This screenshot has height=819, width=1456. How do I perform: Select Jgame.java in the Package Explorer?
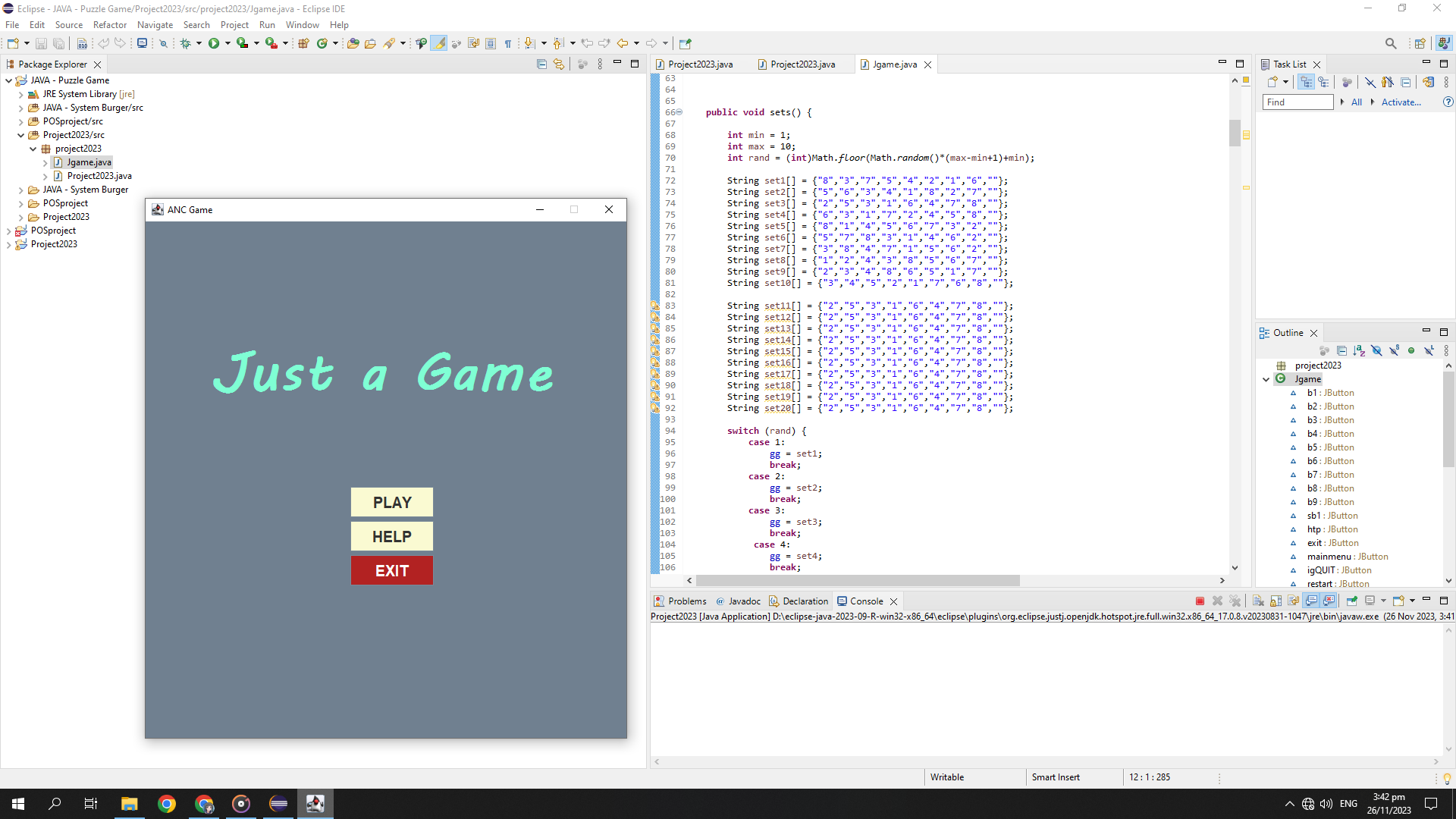[x=89, y=162]
